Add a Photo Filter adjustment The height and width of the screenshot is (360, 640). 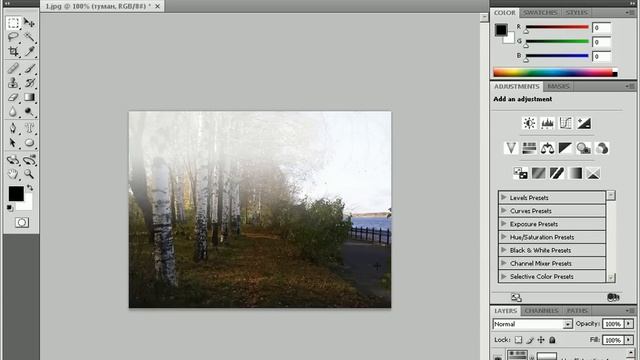click(x=584, y=148)
